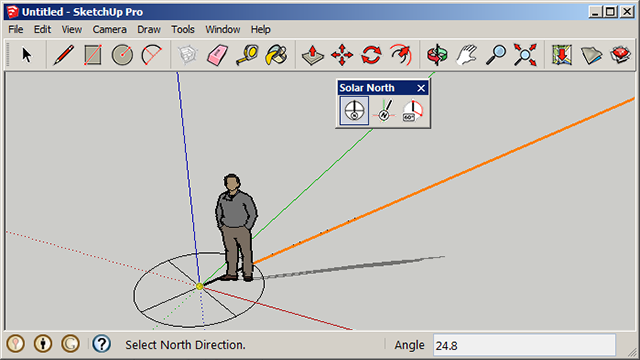
Task: Click the credits person status icon
Action: 43,344
